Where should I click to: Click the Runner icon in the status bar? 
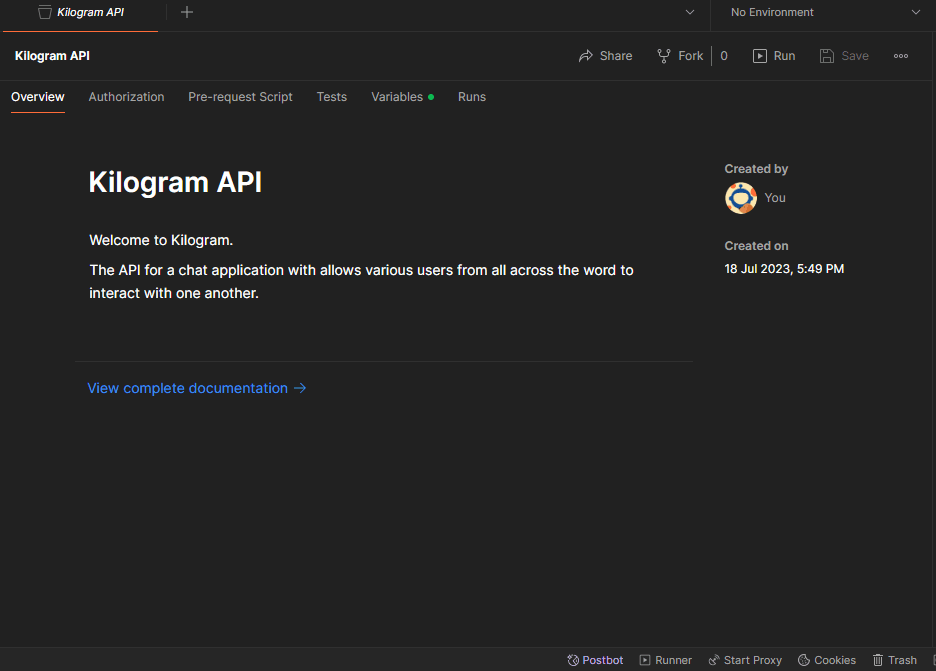click(645, 660)
